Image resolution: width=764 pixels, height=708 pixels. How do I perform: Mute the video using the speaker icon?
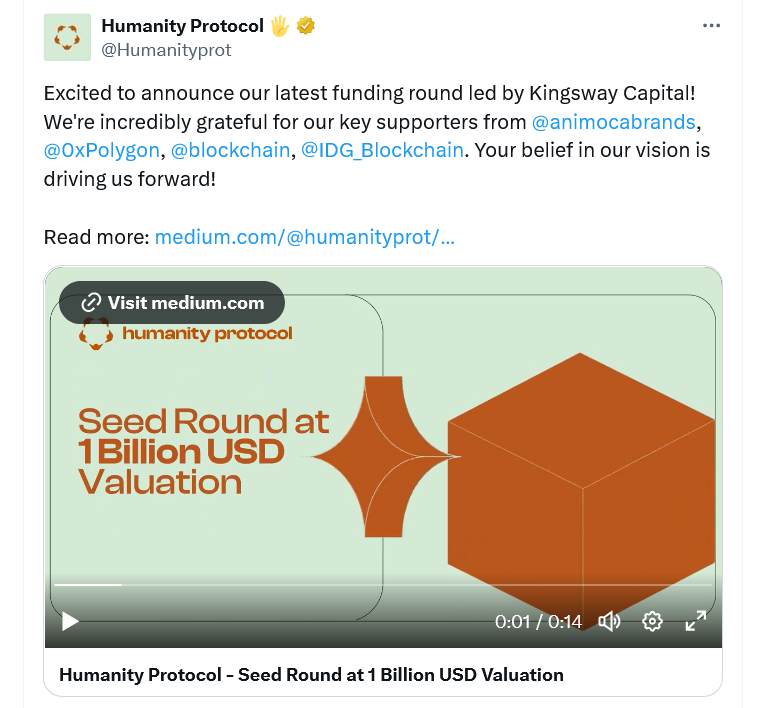pos(609,621)
